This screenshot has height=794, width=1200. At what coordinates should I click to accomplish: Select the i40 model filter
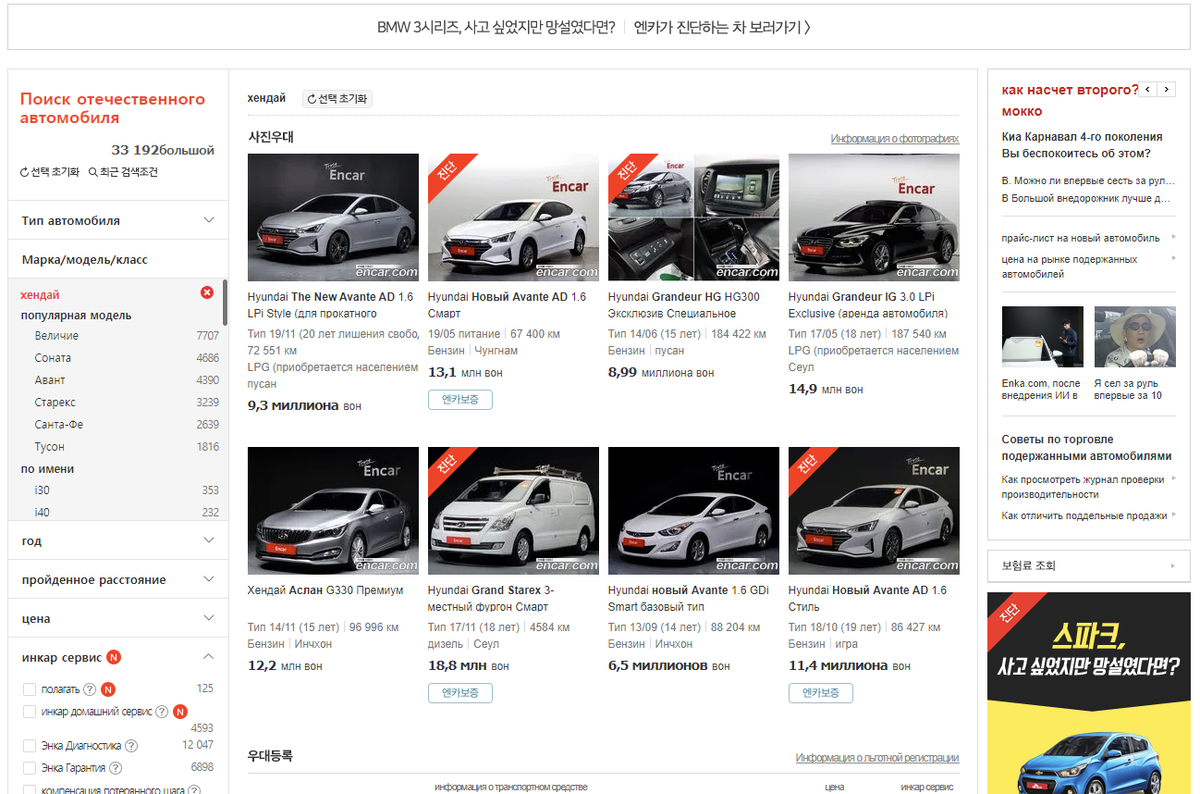click(41, 513)
